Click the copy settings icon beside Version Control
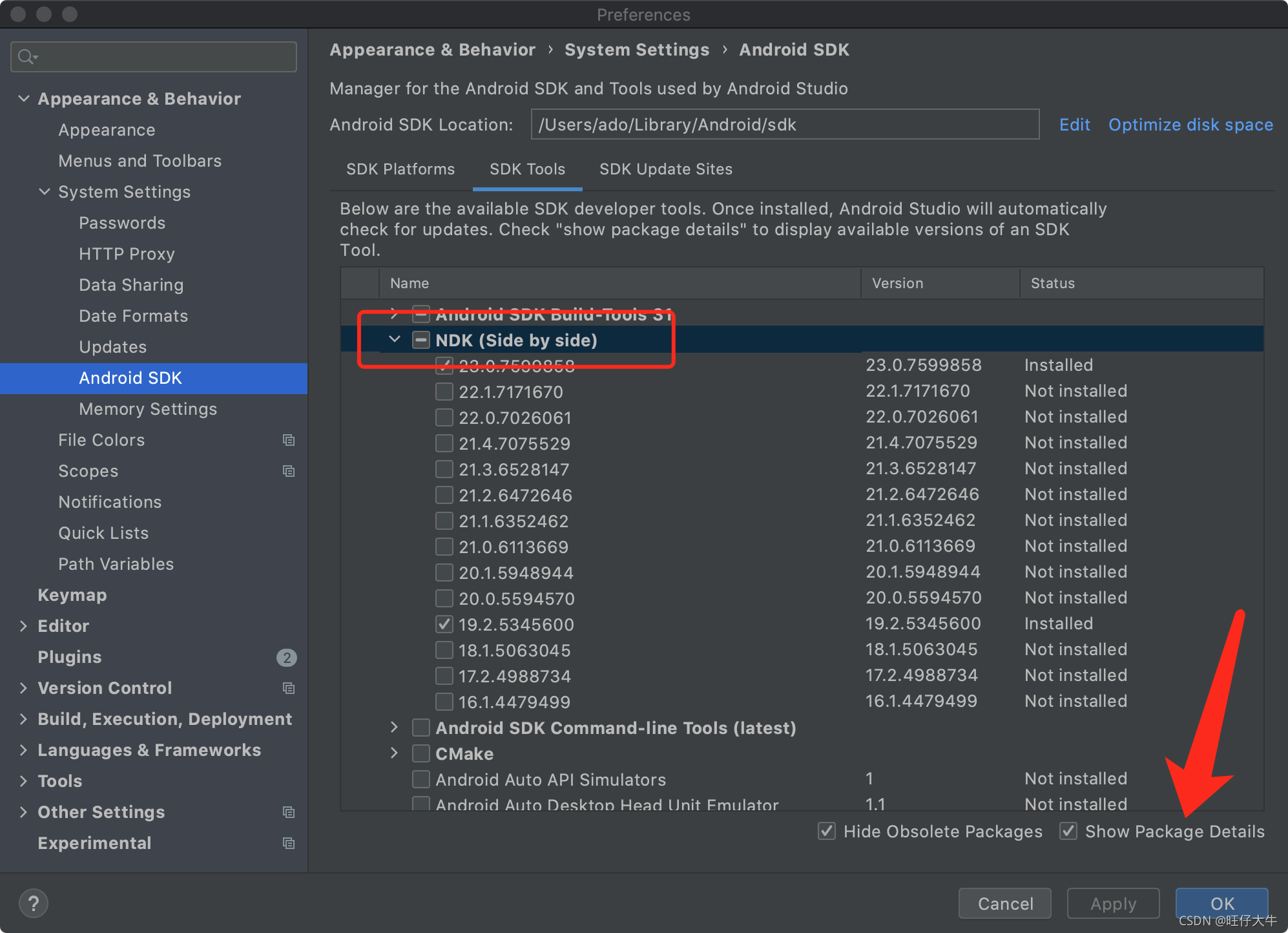The image size is (1288, 933). 289,688
